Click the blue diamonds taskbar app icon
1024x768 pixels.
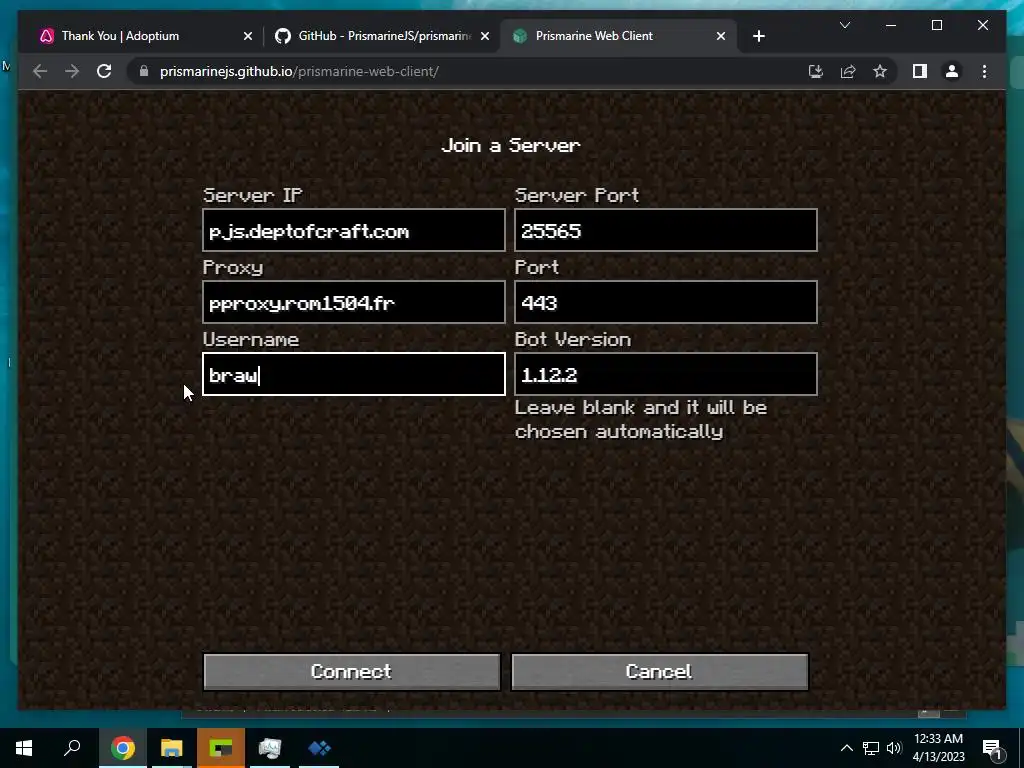tap(319, 748)
